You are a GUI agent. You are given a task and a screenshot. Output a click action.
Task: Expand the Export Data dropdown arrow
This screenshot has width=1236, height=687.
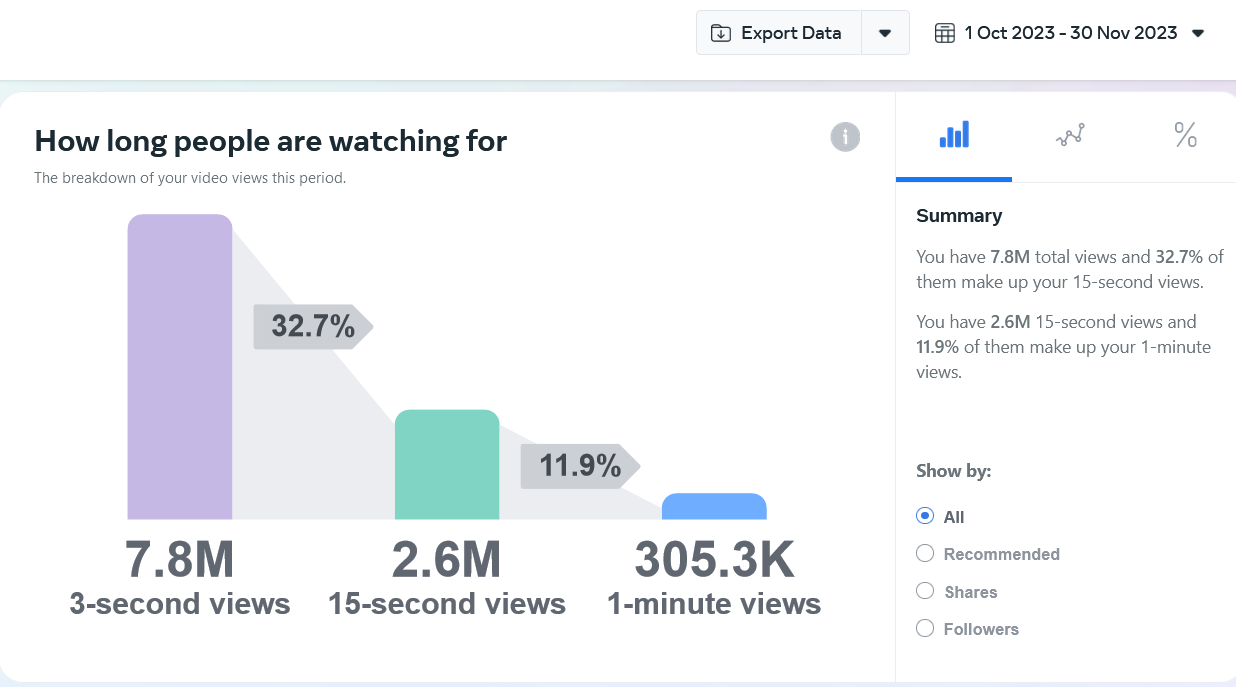884,33
